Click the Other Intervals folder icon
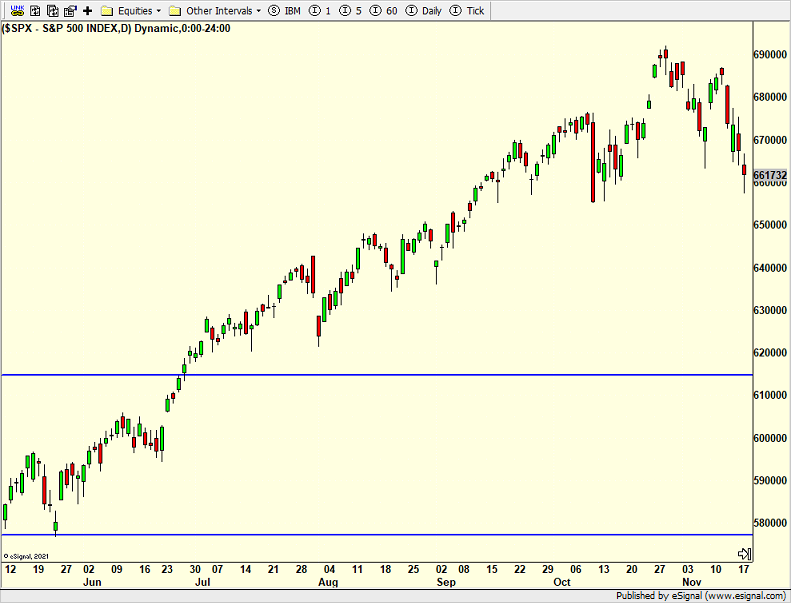This screenshot has width=791, height=603. coord(176,10)
